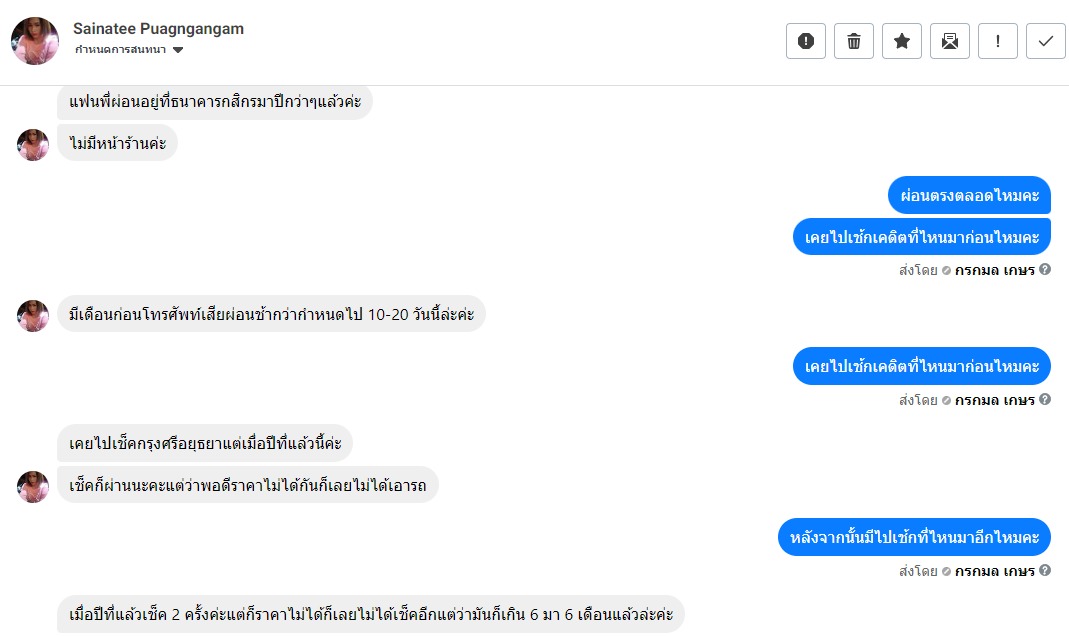Toggle the star follow-up button

tap(902, 41)
